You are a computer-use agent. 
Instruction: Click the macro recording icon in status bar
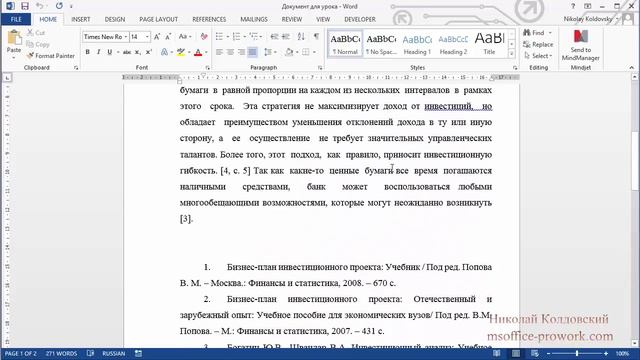click(x=138, y=353)
